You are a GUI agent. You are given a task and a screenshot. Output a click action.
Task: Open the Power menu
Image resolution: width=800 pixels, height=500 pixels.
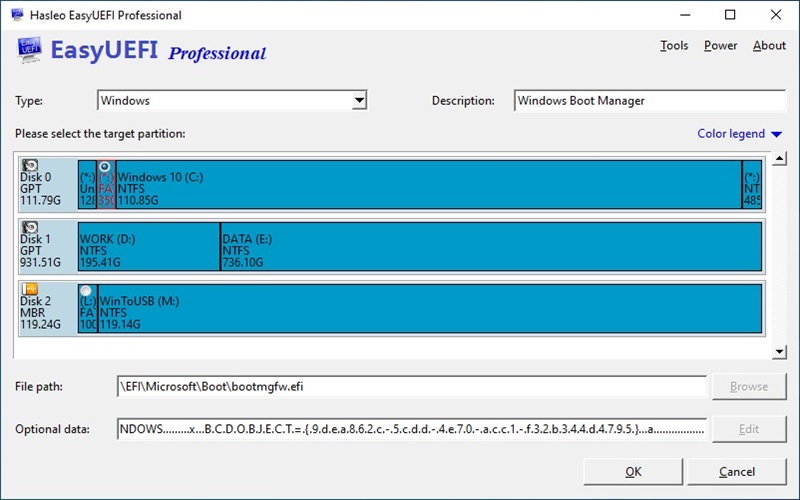pyautogui.click(x=720, y=45)
